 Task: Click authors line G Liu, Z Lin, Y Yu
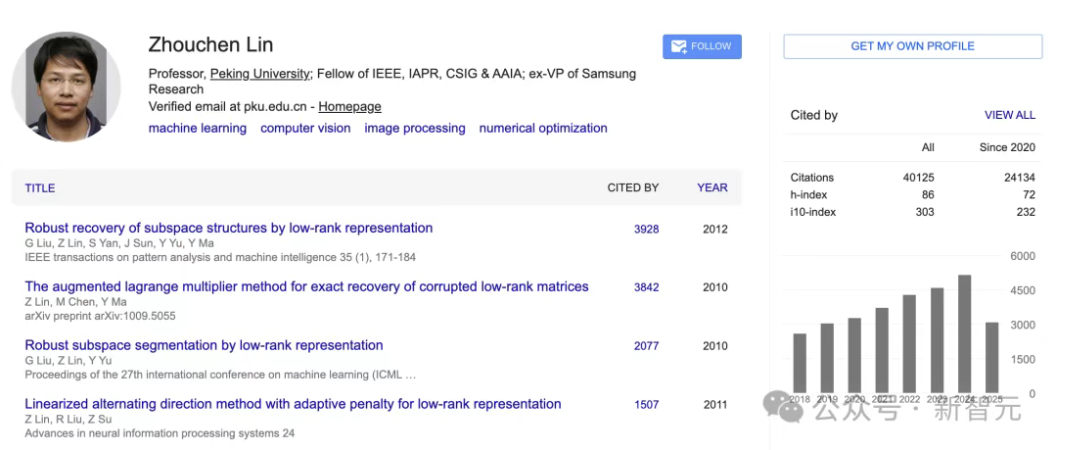coord(68,361)
